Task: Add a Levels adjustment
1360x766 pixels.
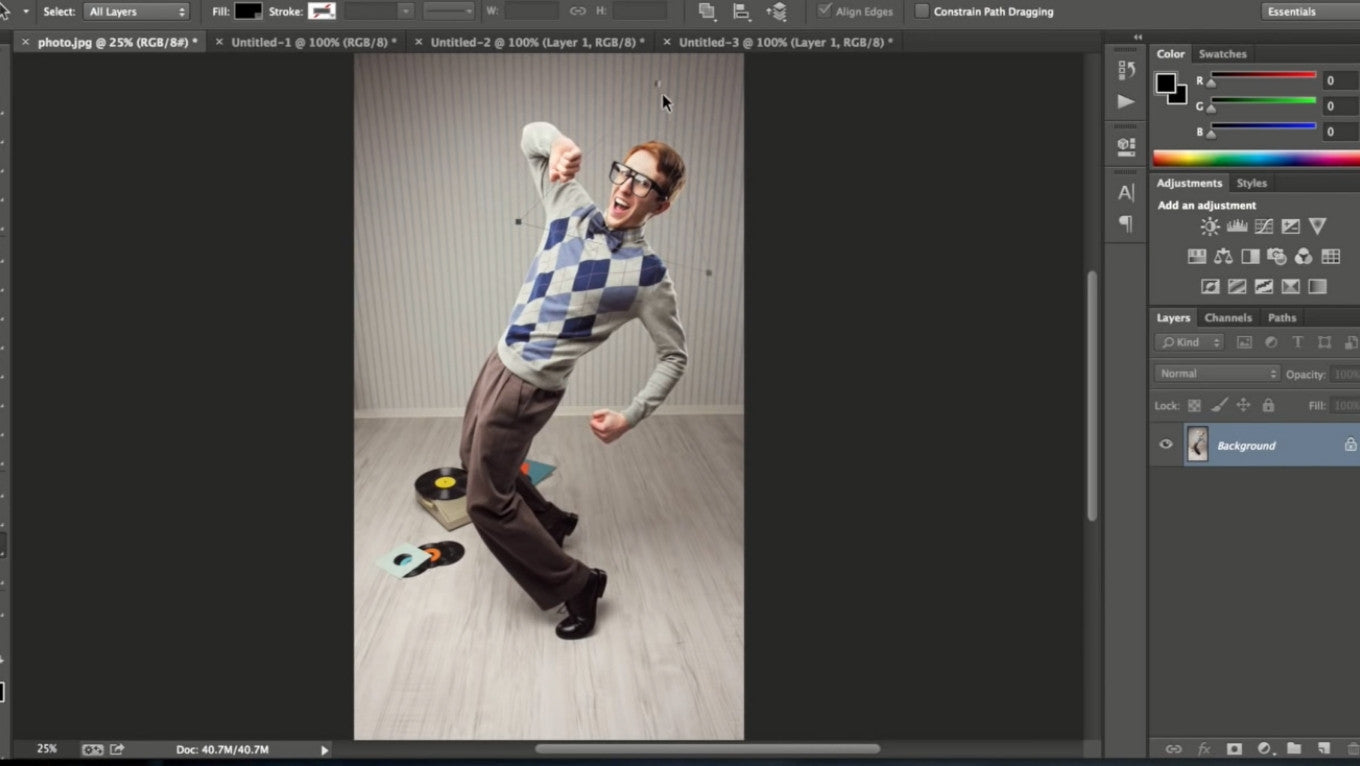Action: click(1237, 227)
